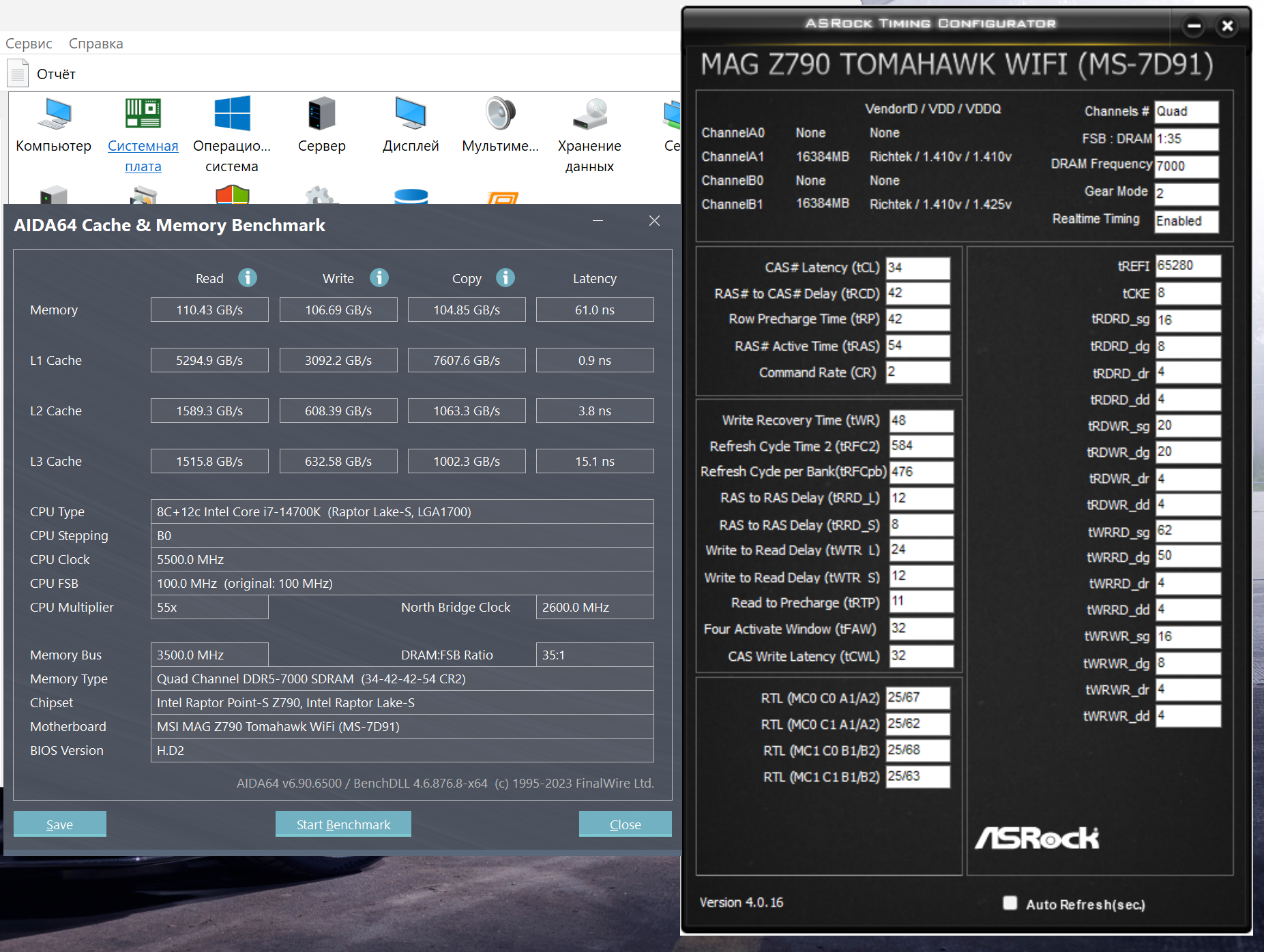Open the Мультимедиа speaker icon
This screenshot has height=952, width=1264.
tap(500, 114)
